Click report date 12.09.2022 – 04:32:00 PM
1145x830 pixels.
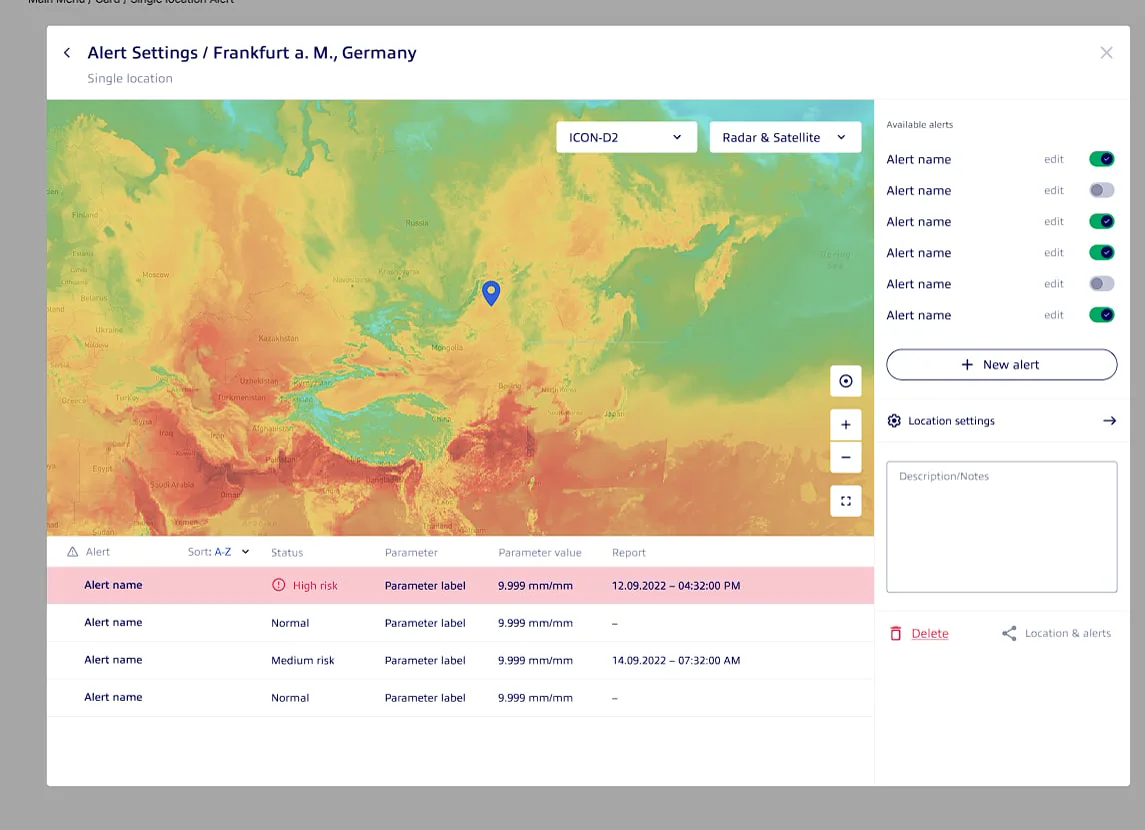point(676,585)
